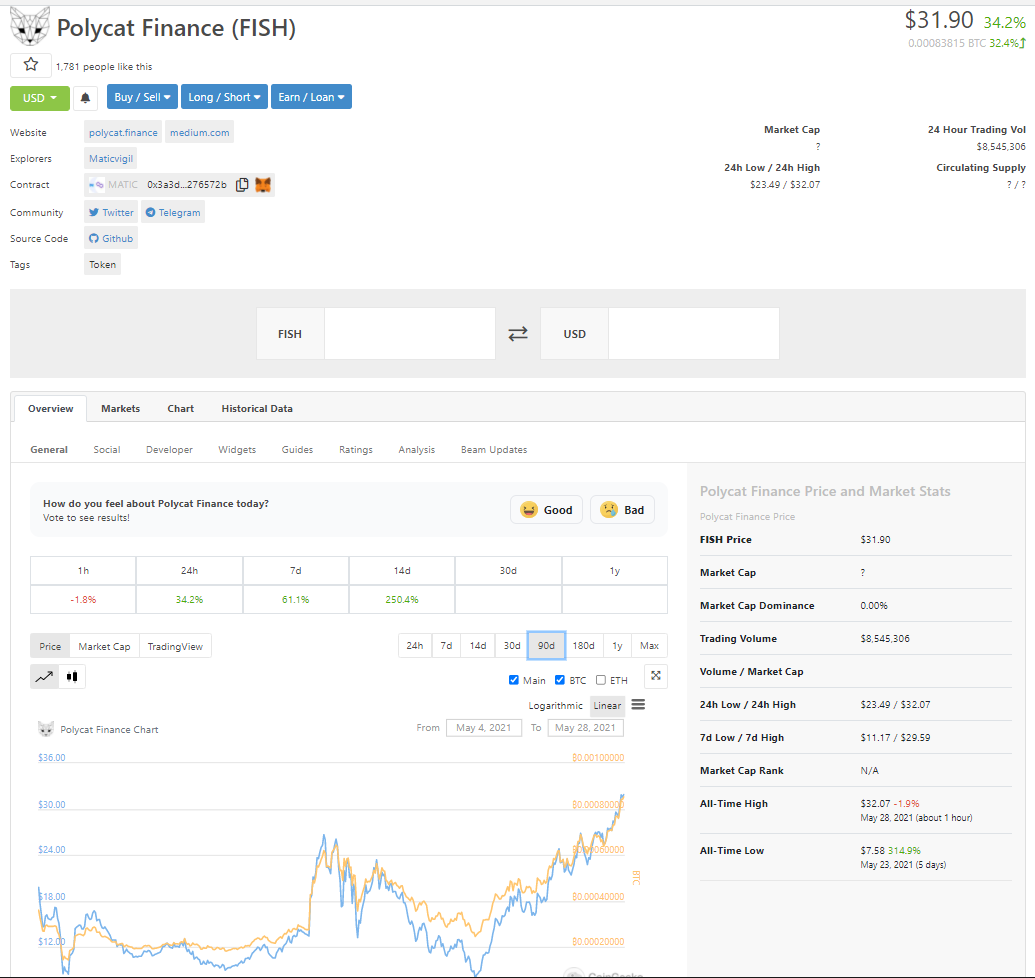Viewport: 1035px width, 978px height.
Task: Open the chart hamburger menu
Action: click(x=638, y=705)
